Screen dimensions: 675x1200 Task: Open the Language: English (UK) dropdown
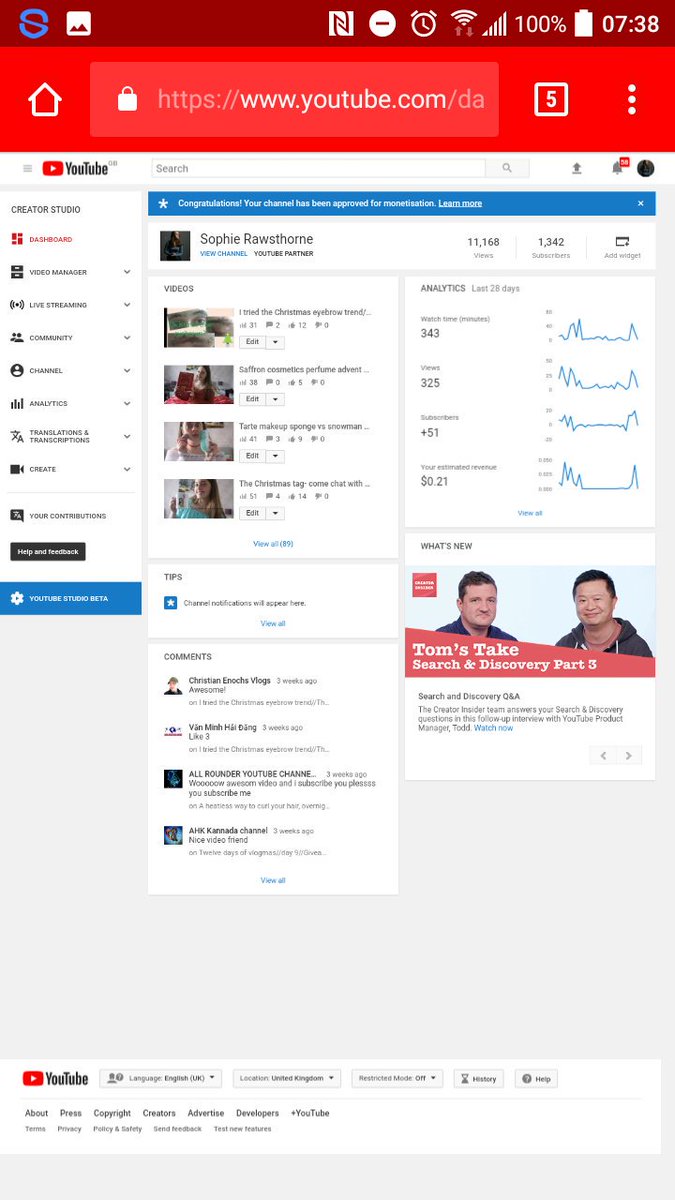(160, 1078)
